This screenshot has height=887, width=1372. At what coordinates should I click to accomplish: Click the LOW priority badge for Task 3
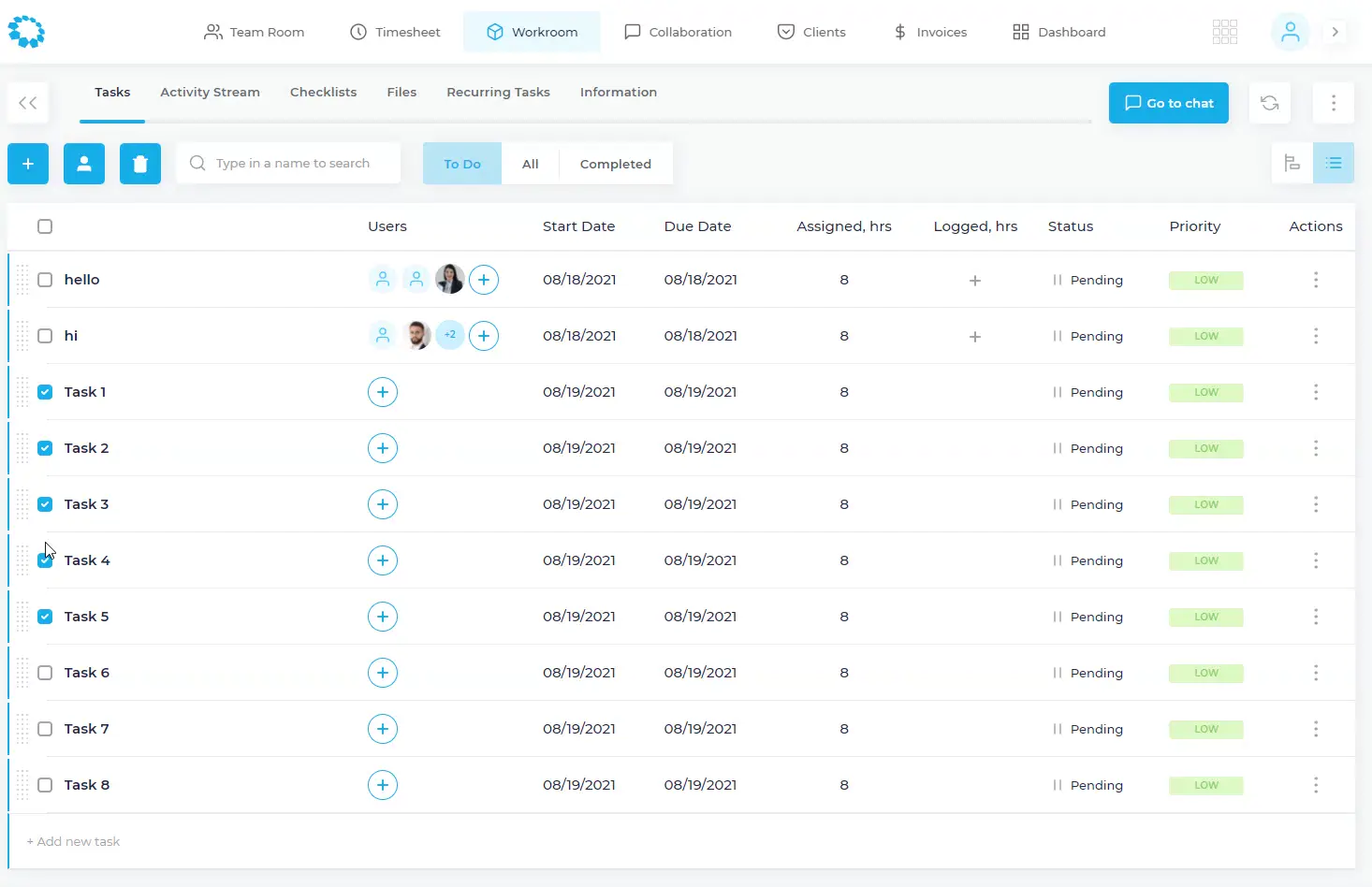(1205, 504)
